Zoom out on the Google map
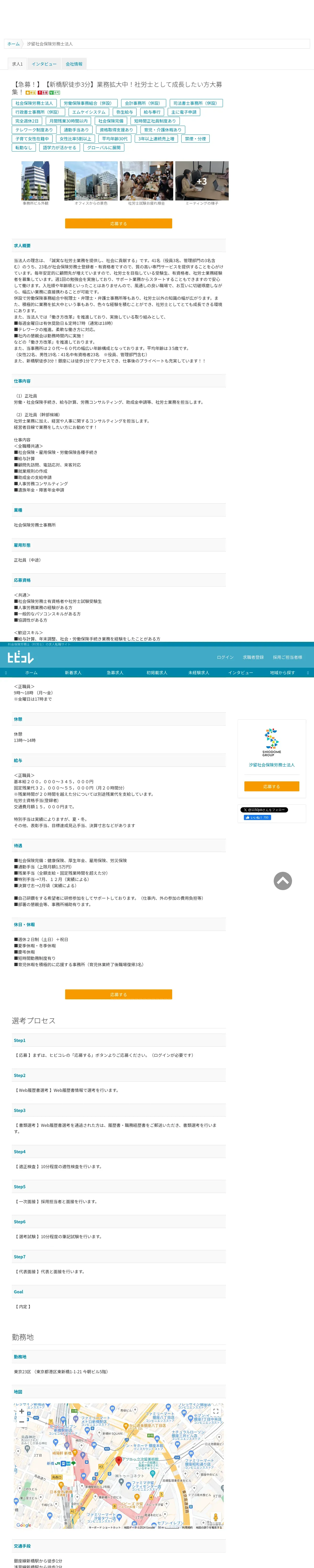The image size is (314, 1568). [x=22, y=1422]
